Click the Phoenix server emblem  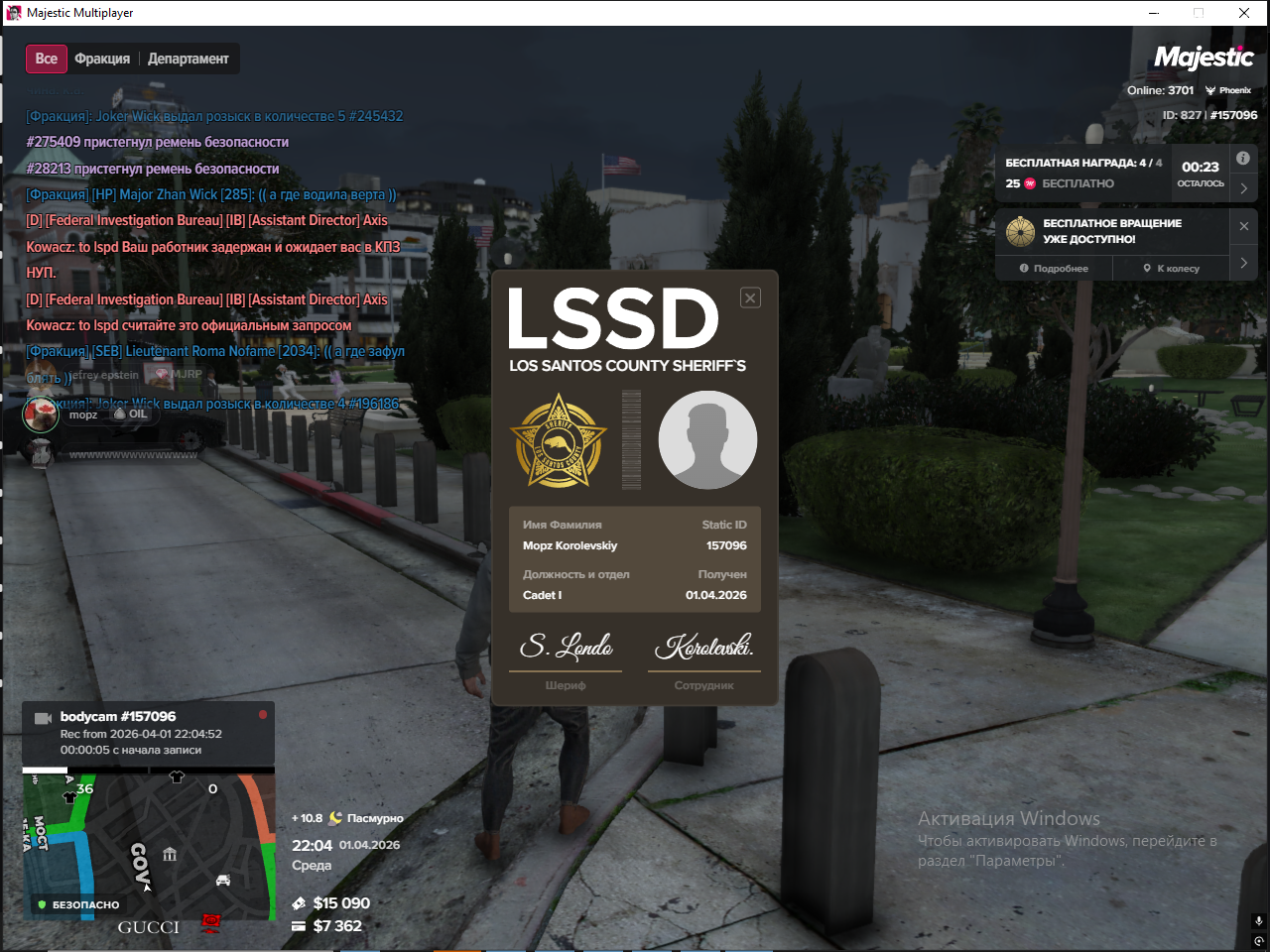1210,90
